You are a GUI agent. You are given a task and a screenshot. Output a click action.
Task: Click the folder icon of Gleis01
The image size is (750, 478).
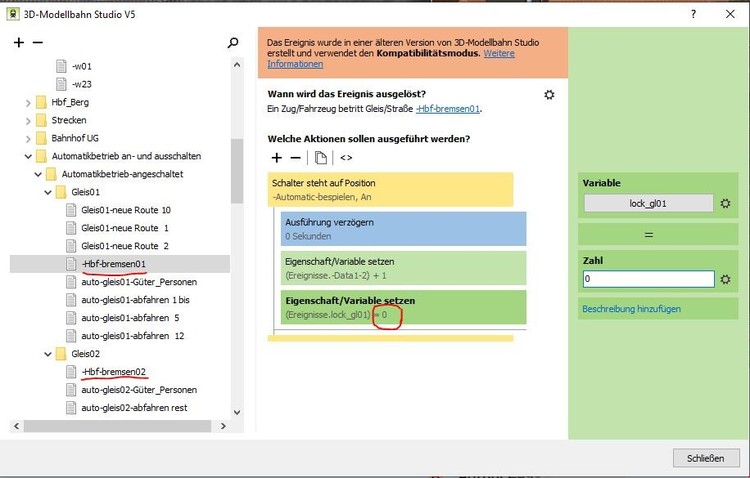click(x=61, y=192)
